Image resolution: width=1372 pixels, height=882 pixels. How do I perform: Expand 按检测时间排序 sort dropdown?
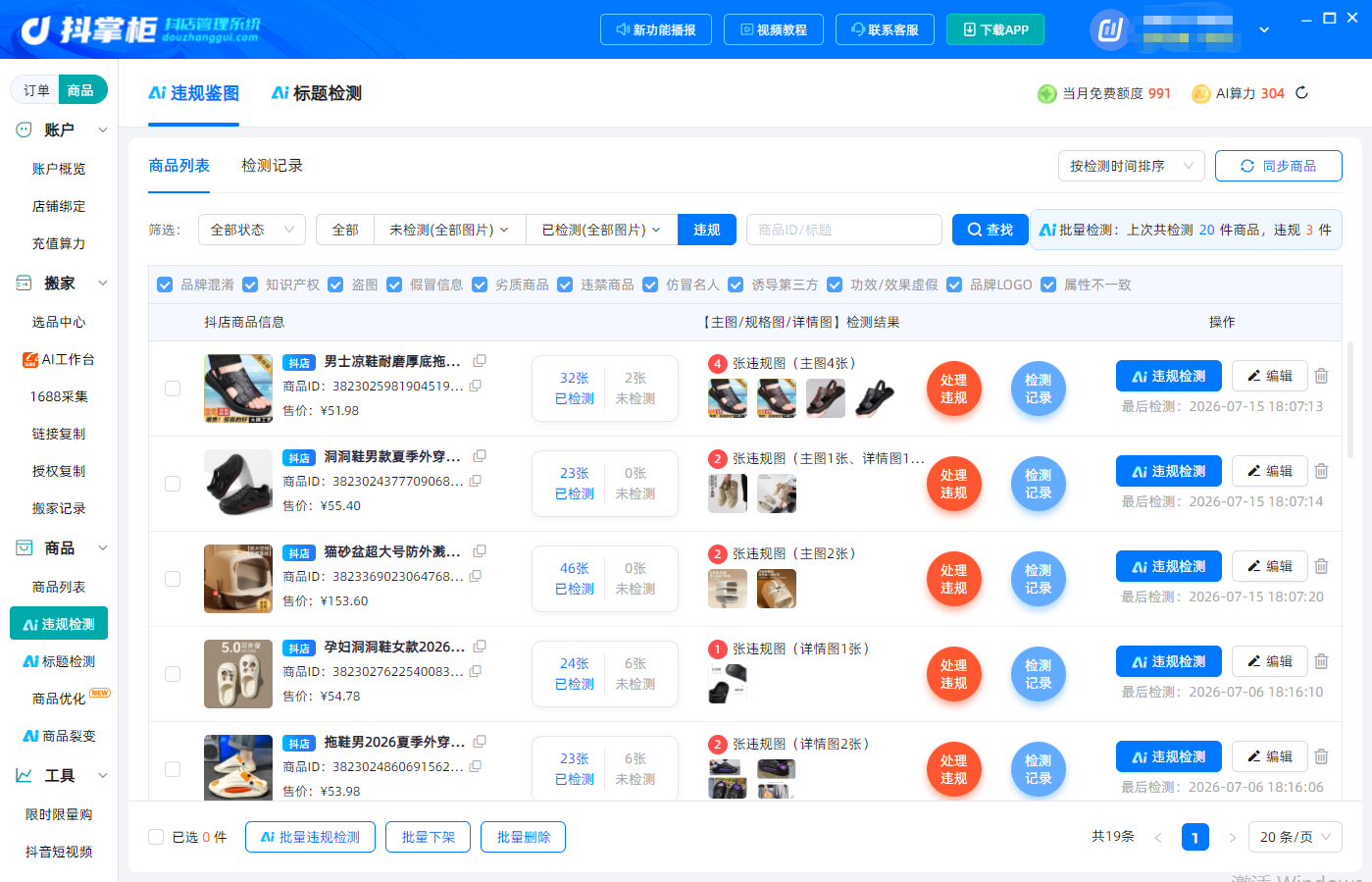point(1131,166)
